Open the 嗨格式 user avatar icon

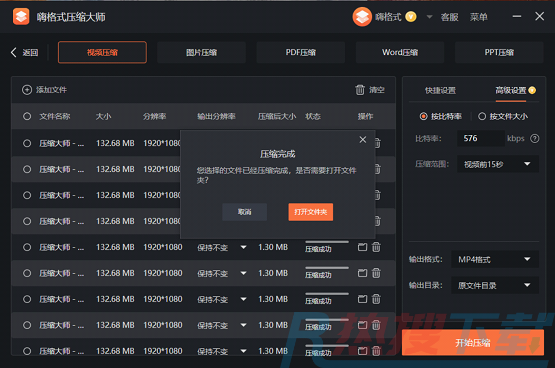(x=362, y=17)
